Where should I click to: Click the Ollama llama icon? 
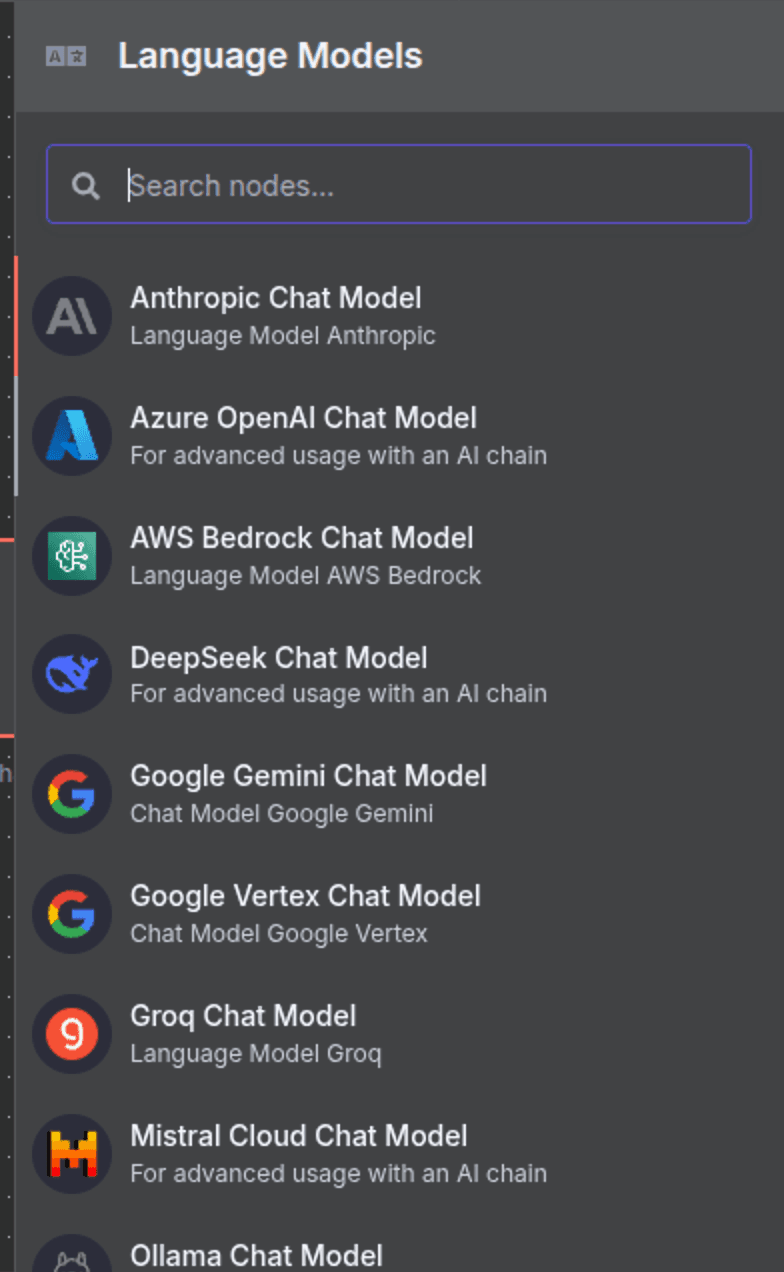pos(72,1255)
